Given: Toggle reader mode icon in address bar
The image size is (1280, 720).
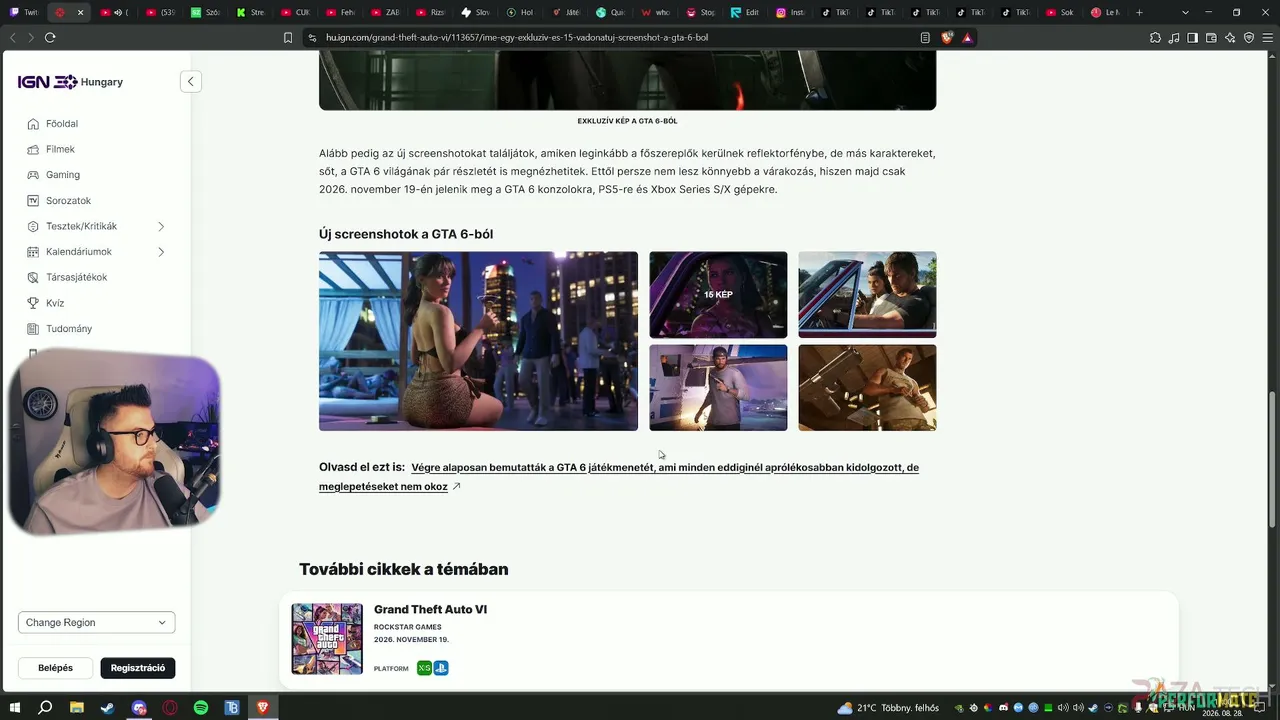Looking at the screenshot, I should (925, 37).
